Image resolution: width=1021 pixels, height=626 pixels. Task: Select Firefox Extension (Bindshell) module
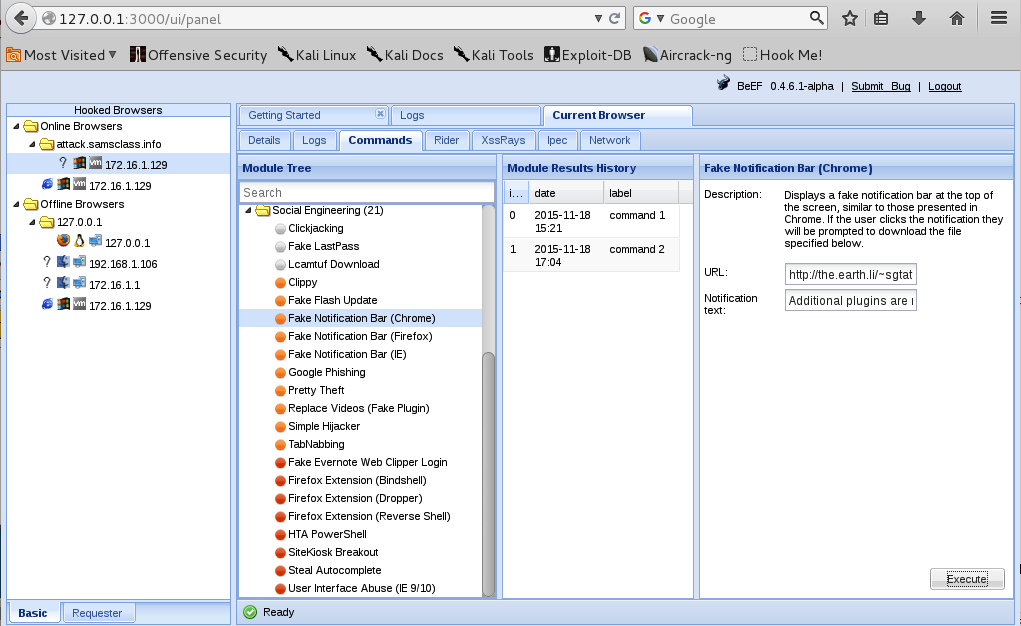pyautogui.click(x=357, y=480)
